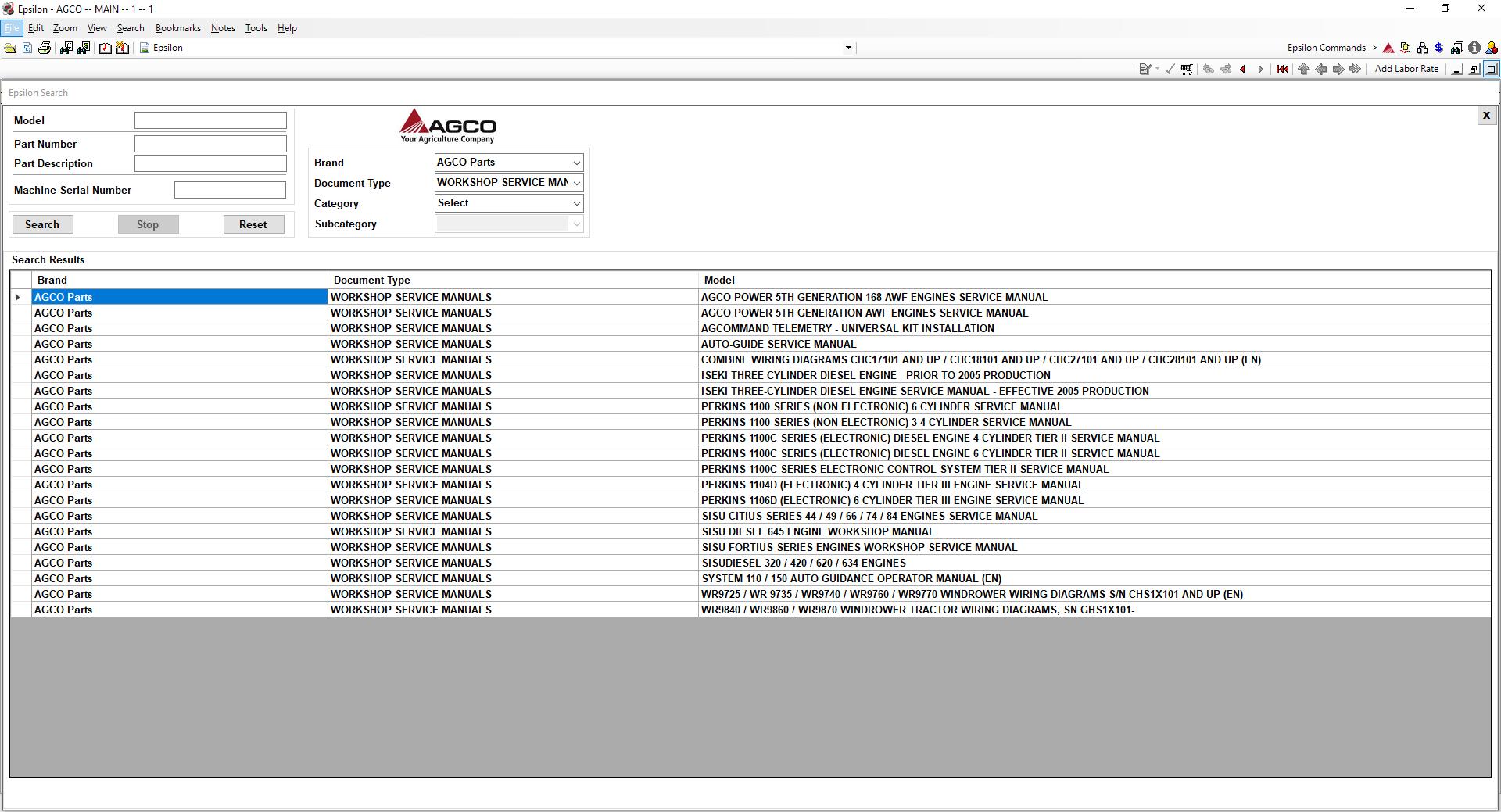Click the add-bookmark book icon with sparkle
Viewport: 1501px width, 812px height.
click(123, 48)
